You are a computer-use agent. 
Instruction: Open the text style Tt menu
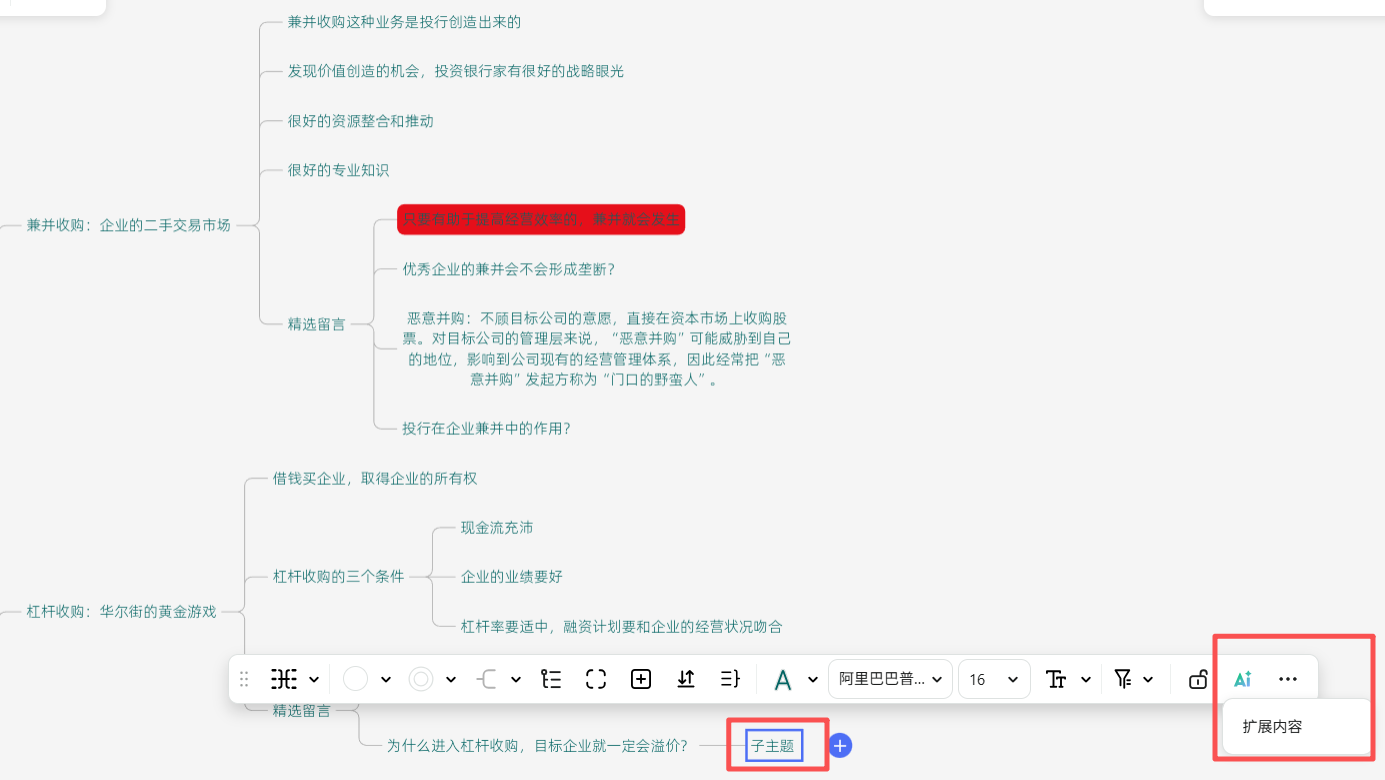[1057, 679]
